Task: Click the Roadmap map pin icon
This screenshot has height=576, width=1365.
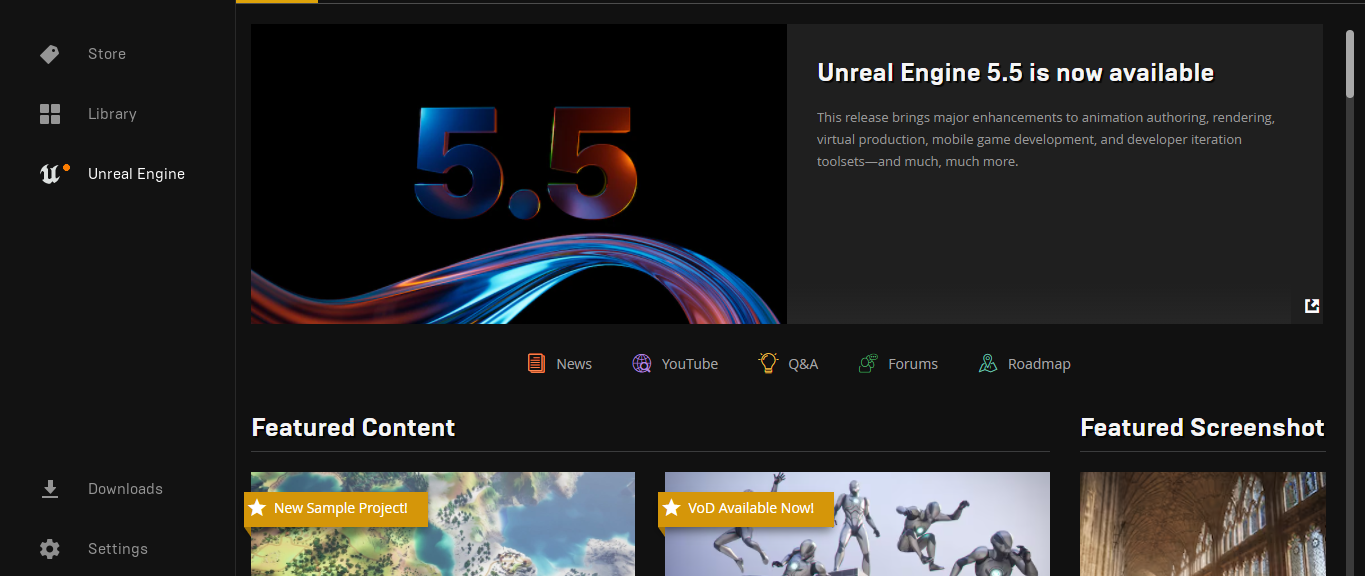Action: pos(988,363)
